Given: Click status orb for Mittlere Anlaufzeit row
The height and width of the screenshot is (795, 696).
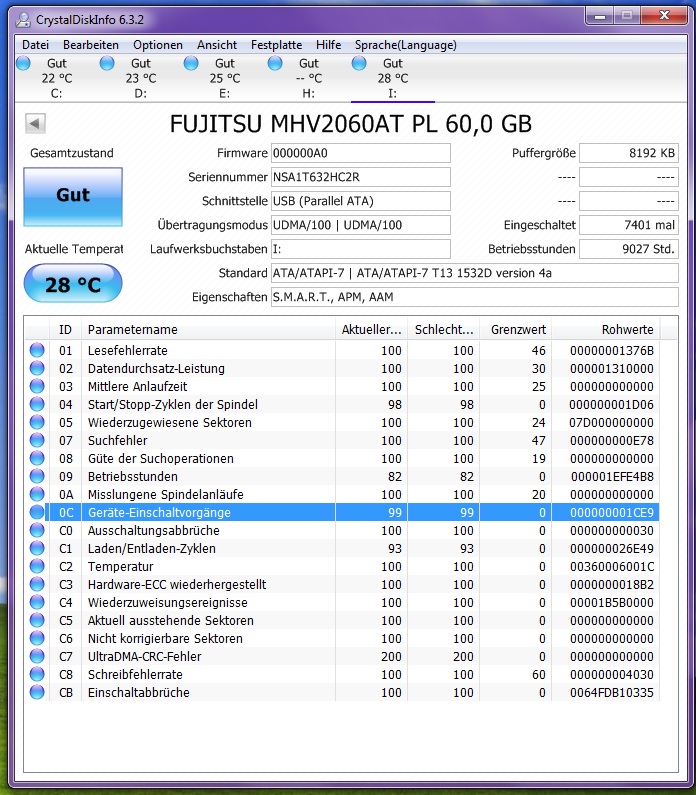Looking at the screenshot, I should (37, 386).
